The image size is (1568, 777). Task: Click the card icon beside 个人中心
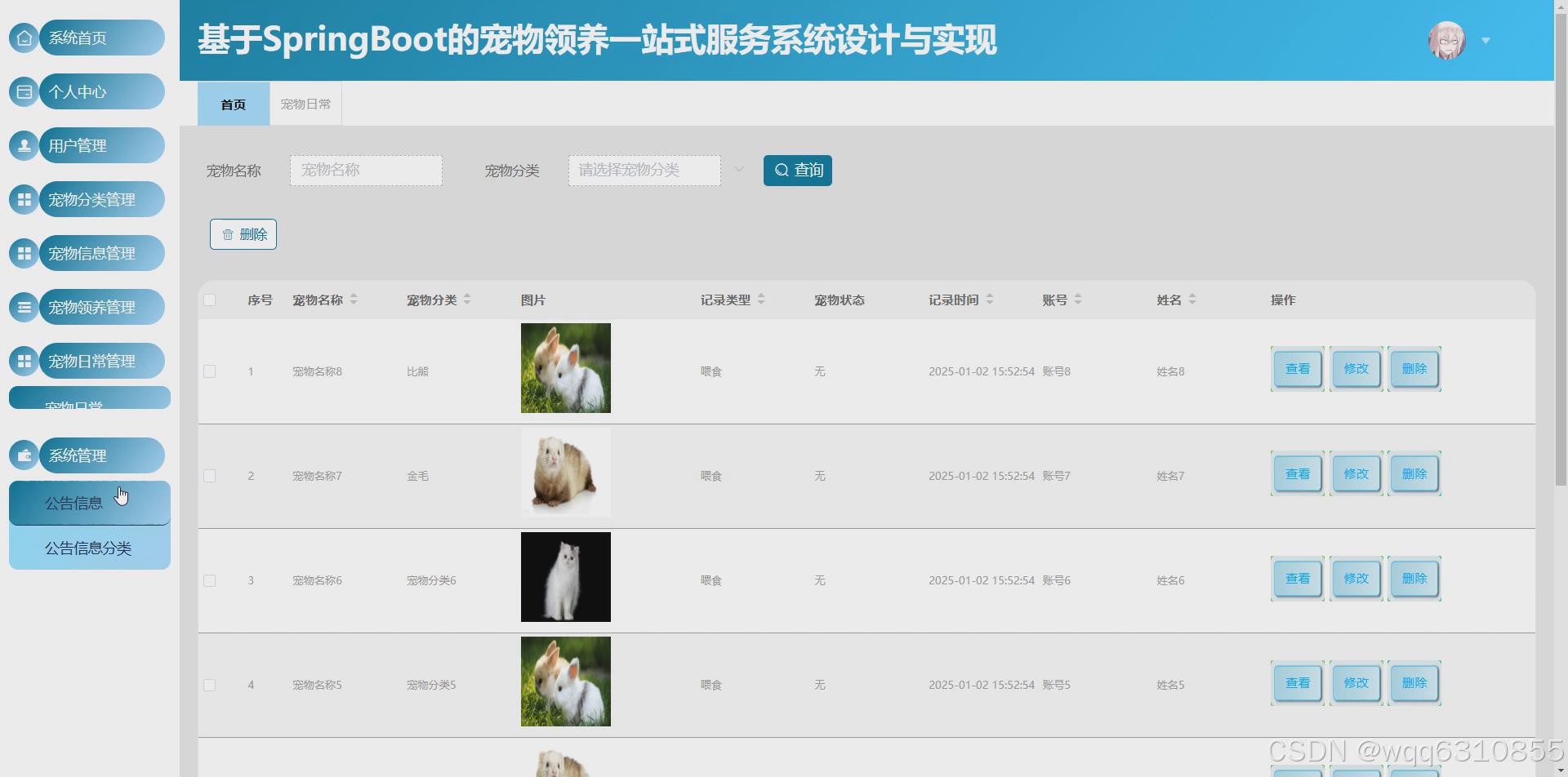coord(24,91)
